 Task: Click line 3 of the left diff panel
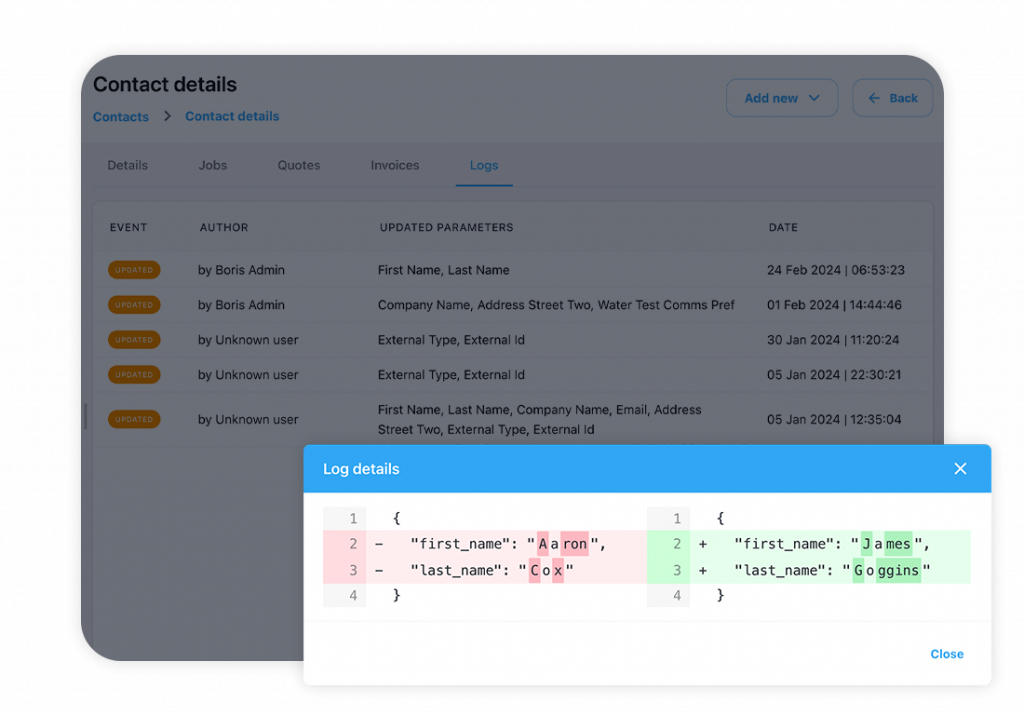click(x=470, y=569)
